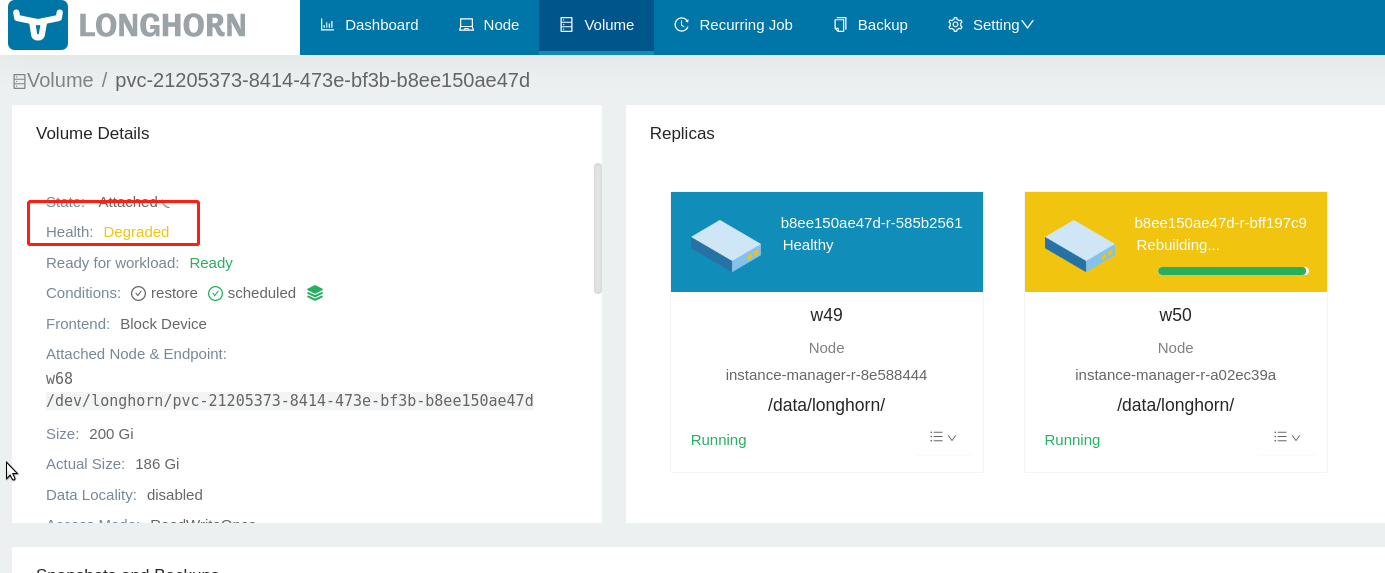Image resolution: width=1385 pixels, height=573 pixels.
Task: Select the Volume tab
Action: (596, 25)
